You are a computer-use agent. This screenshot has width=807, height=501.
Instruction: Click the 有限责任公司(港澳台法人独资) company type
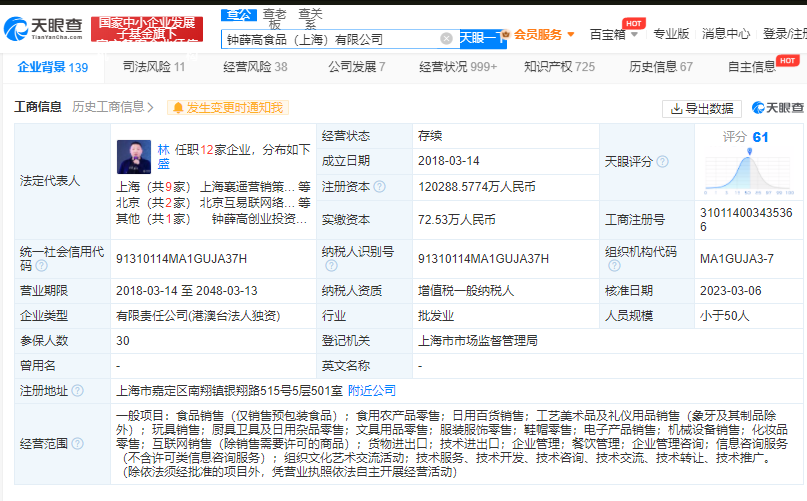(198, 316)
